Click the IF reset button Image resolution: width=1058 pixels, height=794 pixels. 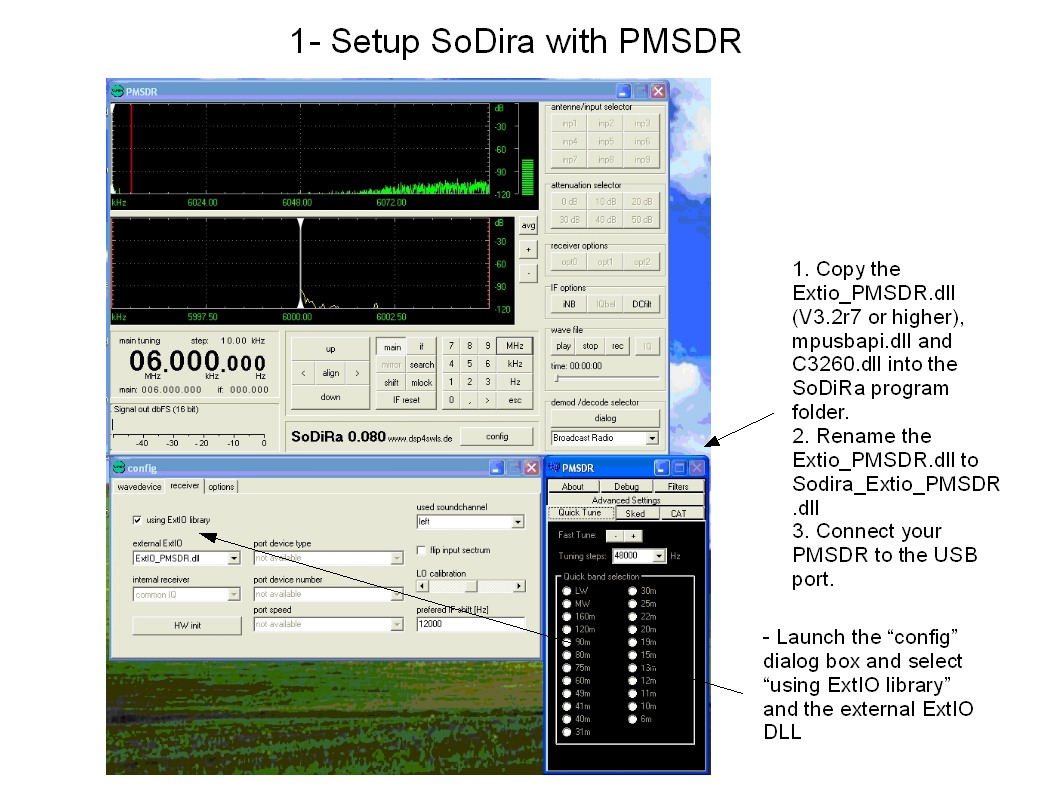tap(406, 400)
